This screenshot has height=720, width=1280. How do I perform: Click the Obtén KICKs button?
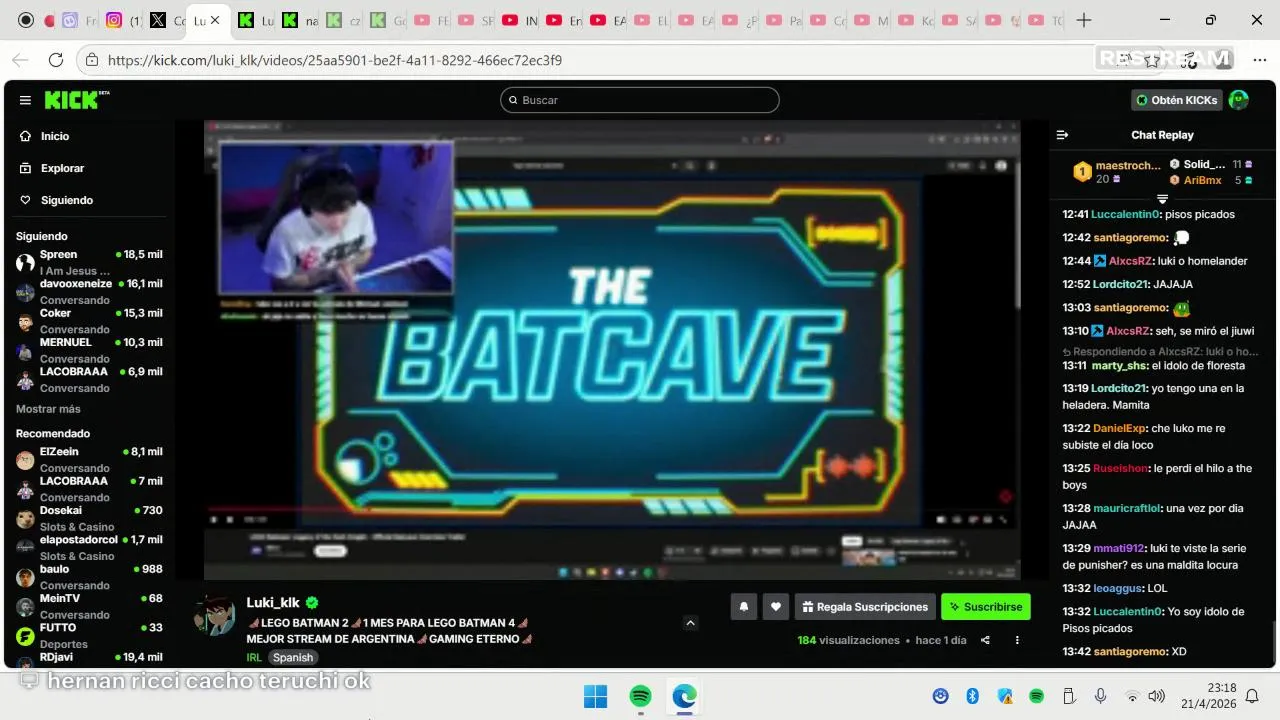1177,100
